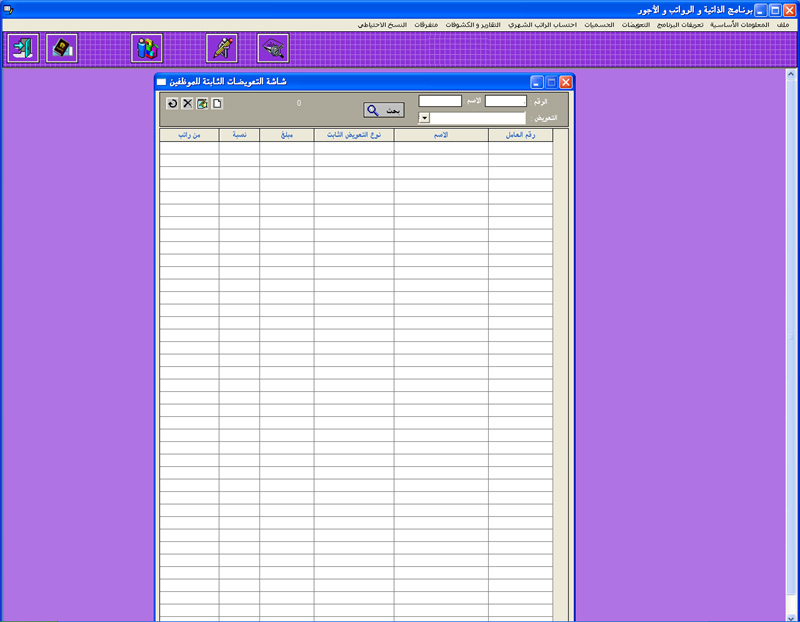Expand the التعويض dropdown arrow
Screen dimensions: 800x622
(424, 118)
